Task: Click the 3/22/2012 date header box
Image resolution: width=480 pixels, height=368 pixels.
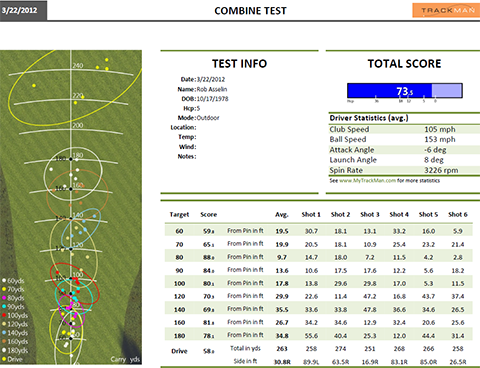Action: 23,10
